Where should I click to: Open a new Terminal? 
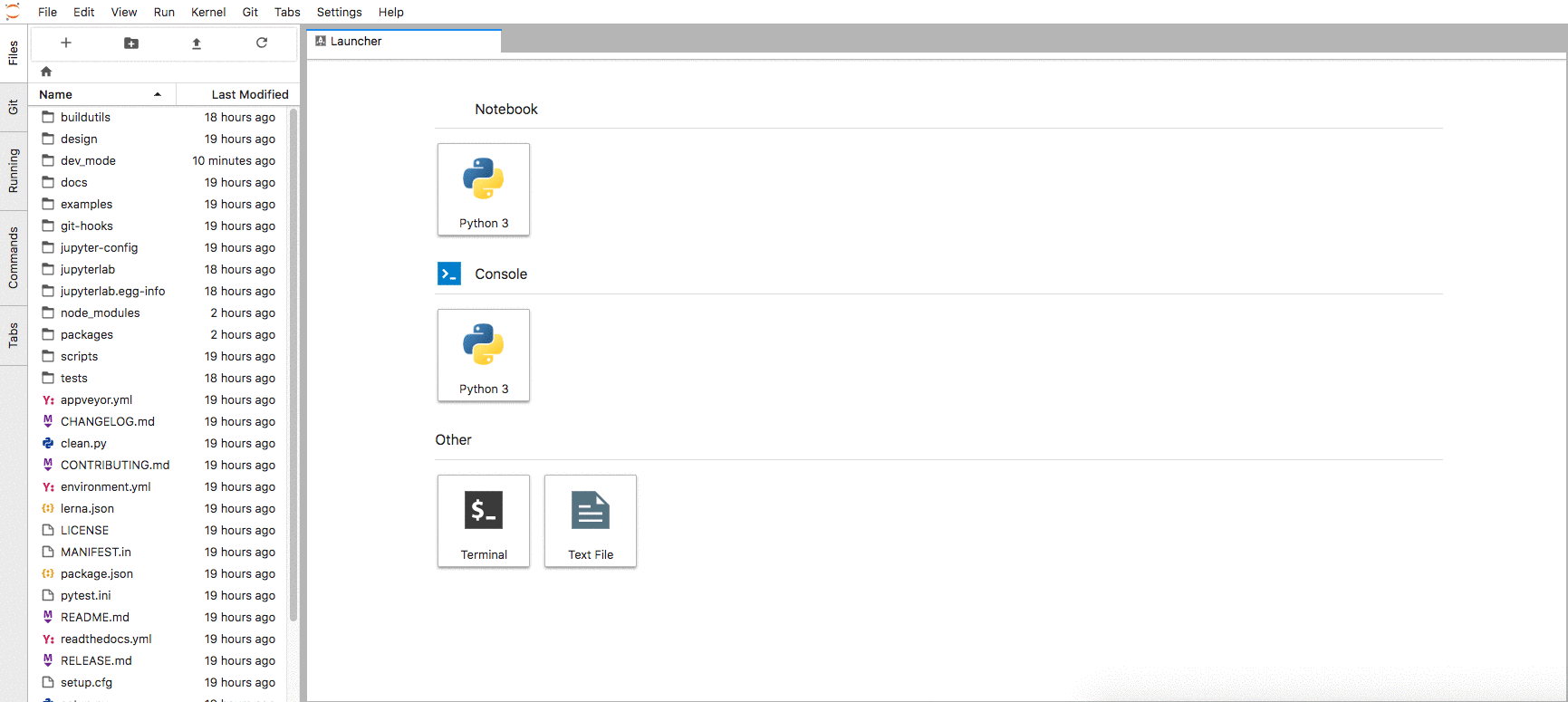(x=484, y=521)
